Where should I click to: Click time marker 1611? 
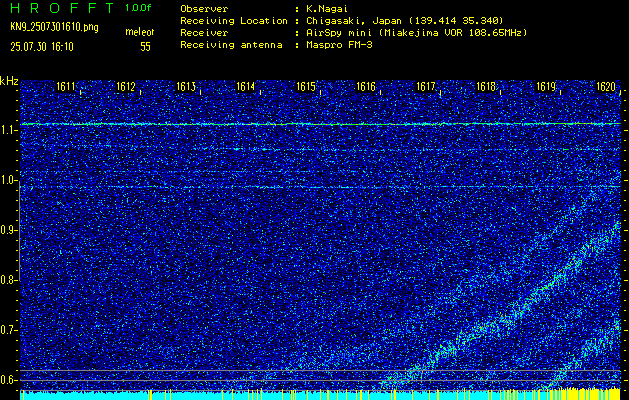point(65,87)
